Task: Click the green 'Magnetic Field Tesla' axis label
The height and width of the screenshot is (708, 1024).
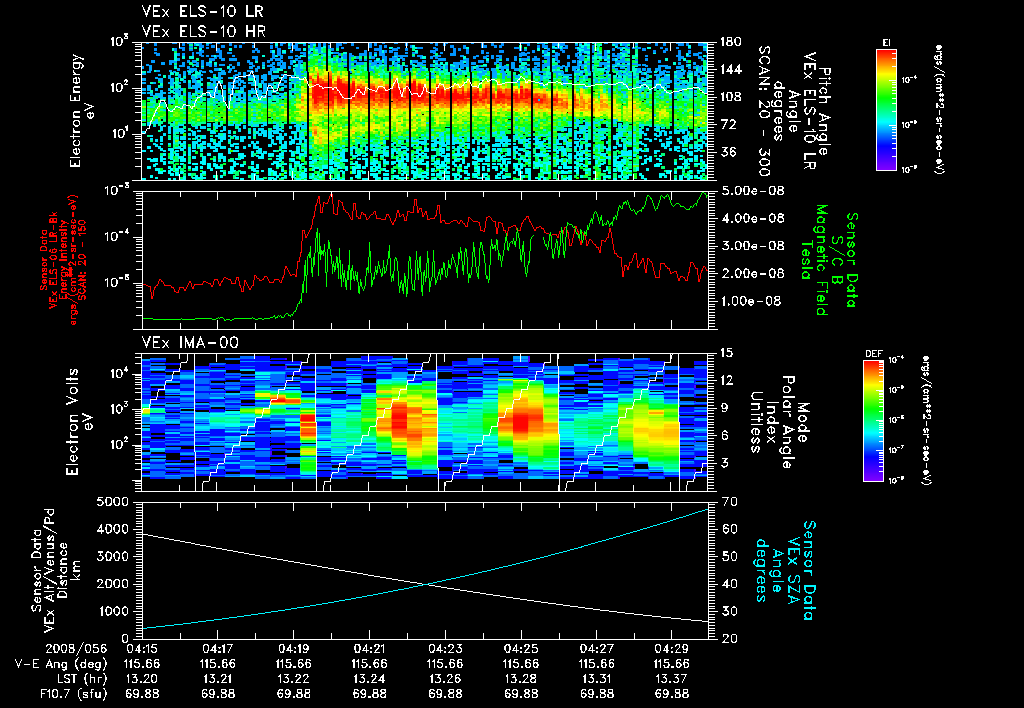Action: (814, 260)
